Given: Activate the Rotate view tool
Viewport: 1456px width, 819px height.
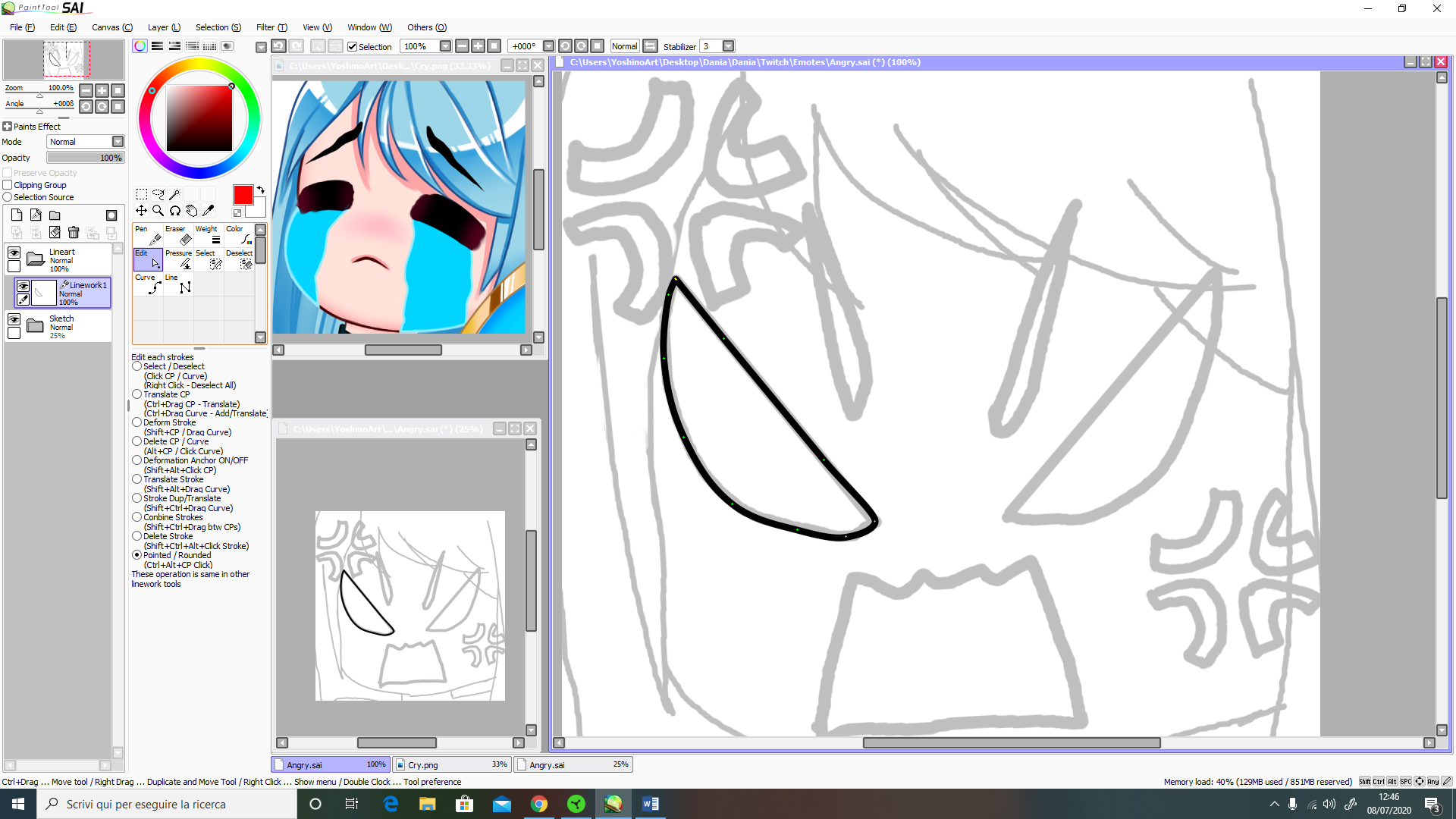Looking at the screenshot, I should [174, 211].
